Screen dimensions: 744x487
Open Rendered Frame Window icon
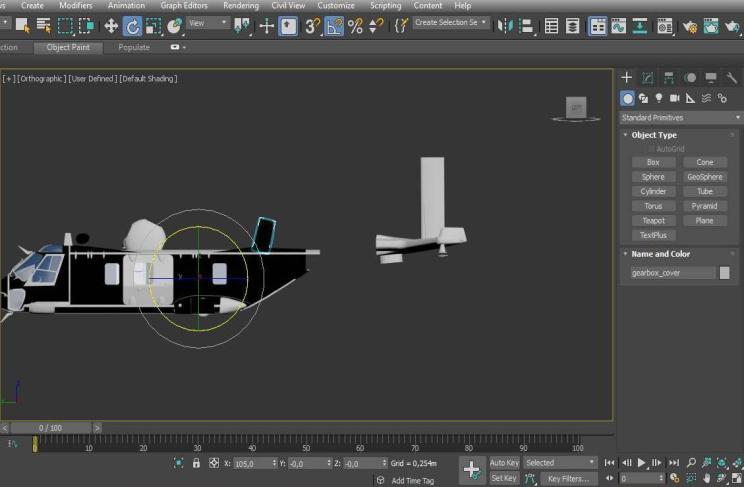[711, 26]
